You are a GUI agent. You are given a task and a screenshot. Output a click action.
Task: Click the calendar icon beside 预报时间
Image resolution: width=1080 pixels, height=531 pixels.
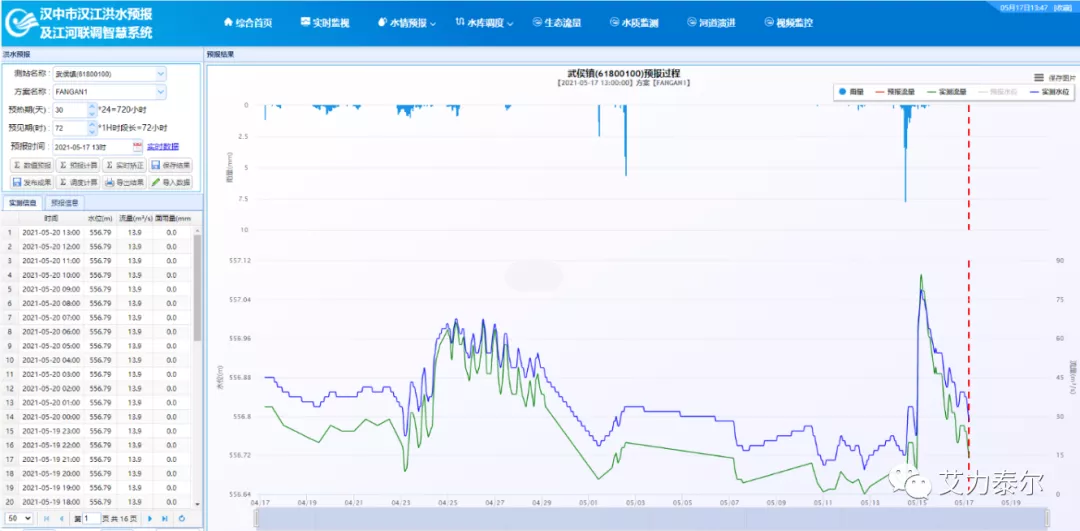[138, 146]
